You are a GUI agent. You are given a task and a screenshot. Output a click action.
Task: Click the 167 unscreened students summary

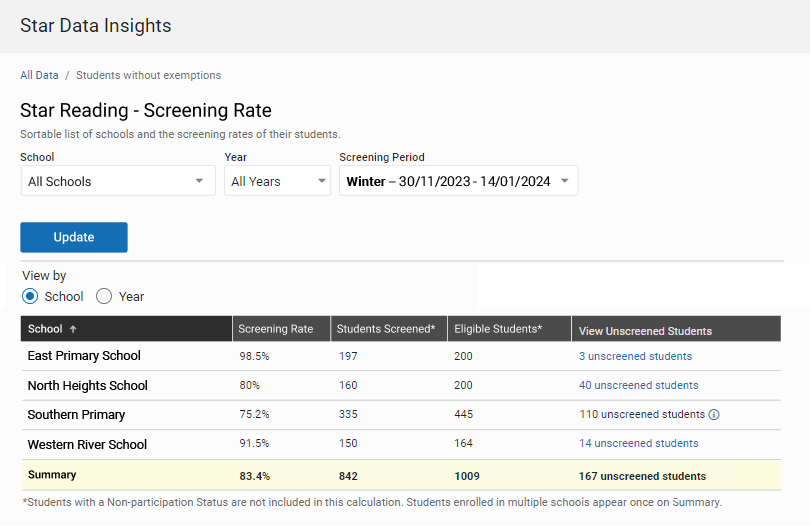(642, 476)
